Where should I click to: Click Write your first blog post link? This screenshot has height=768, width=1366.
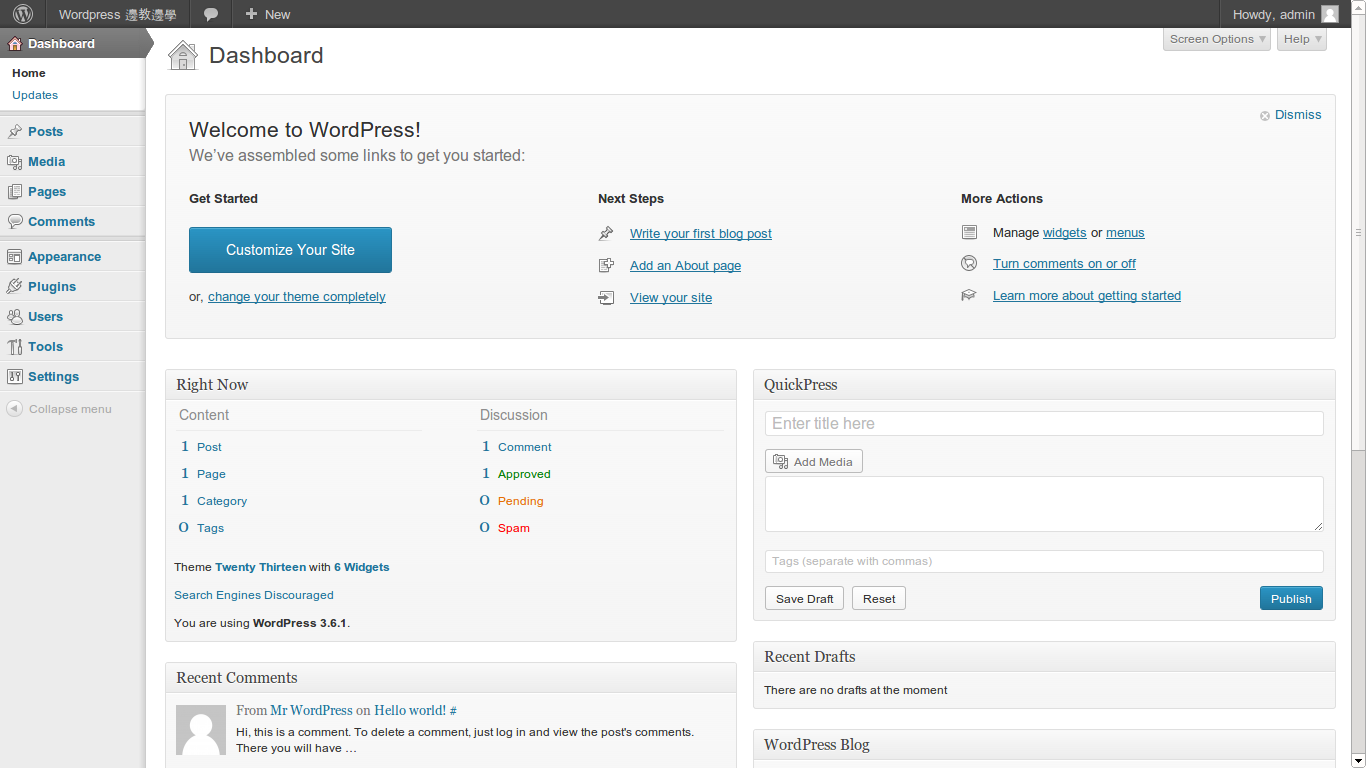click(x=701, y=233)
